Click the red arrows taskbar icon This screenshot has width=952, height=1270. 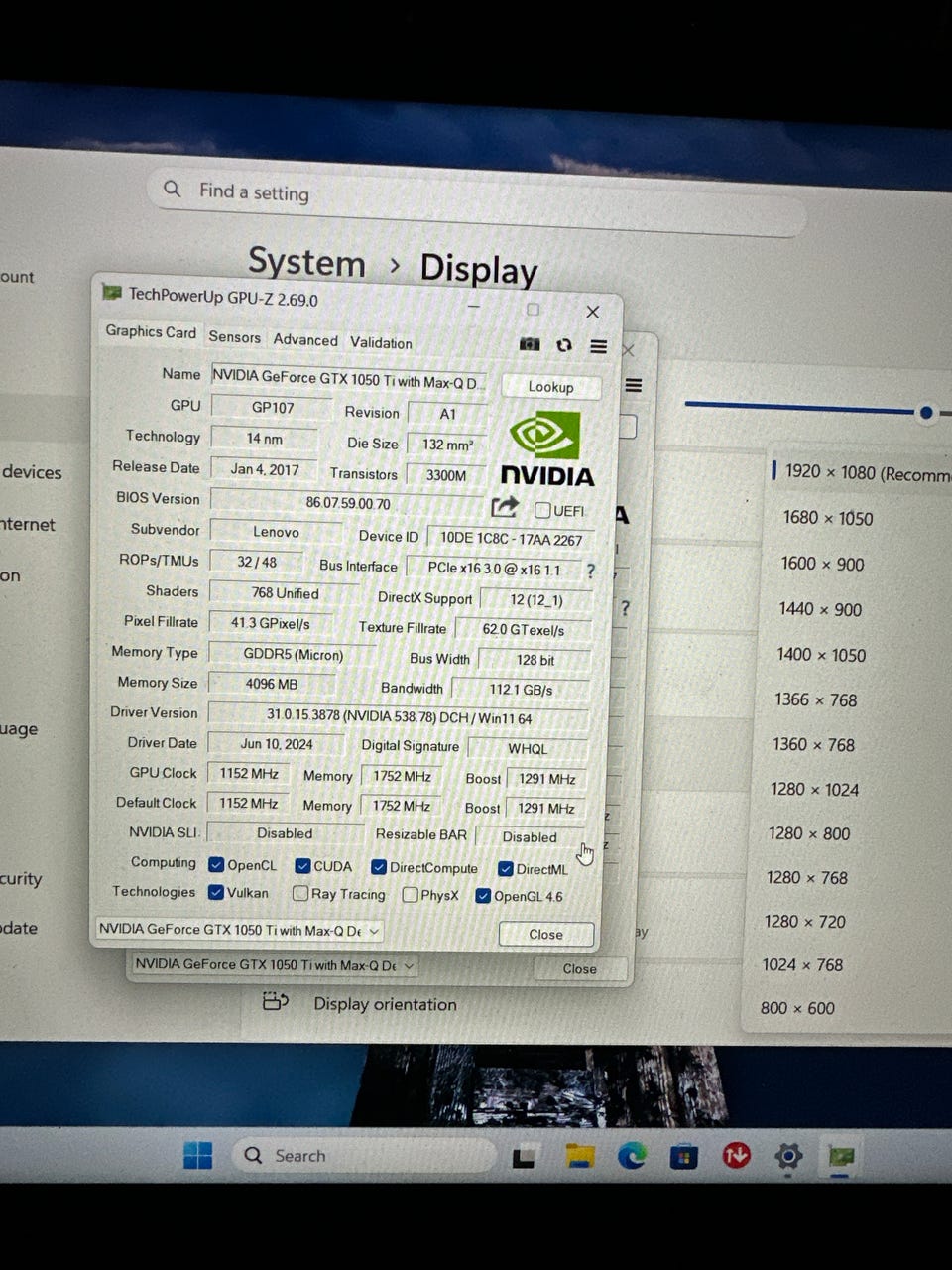point(736,1155)
